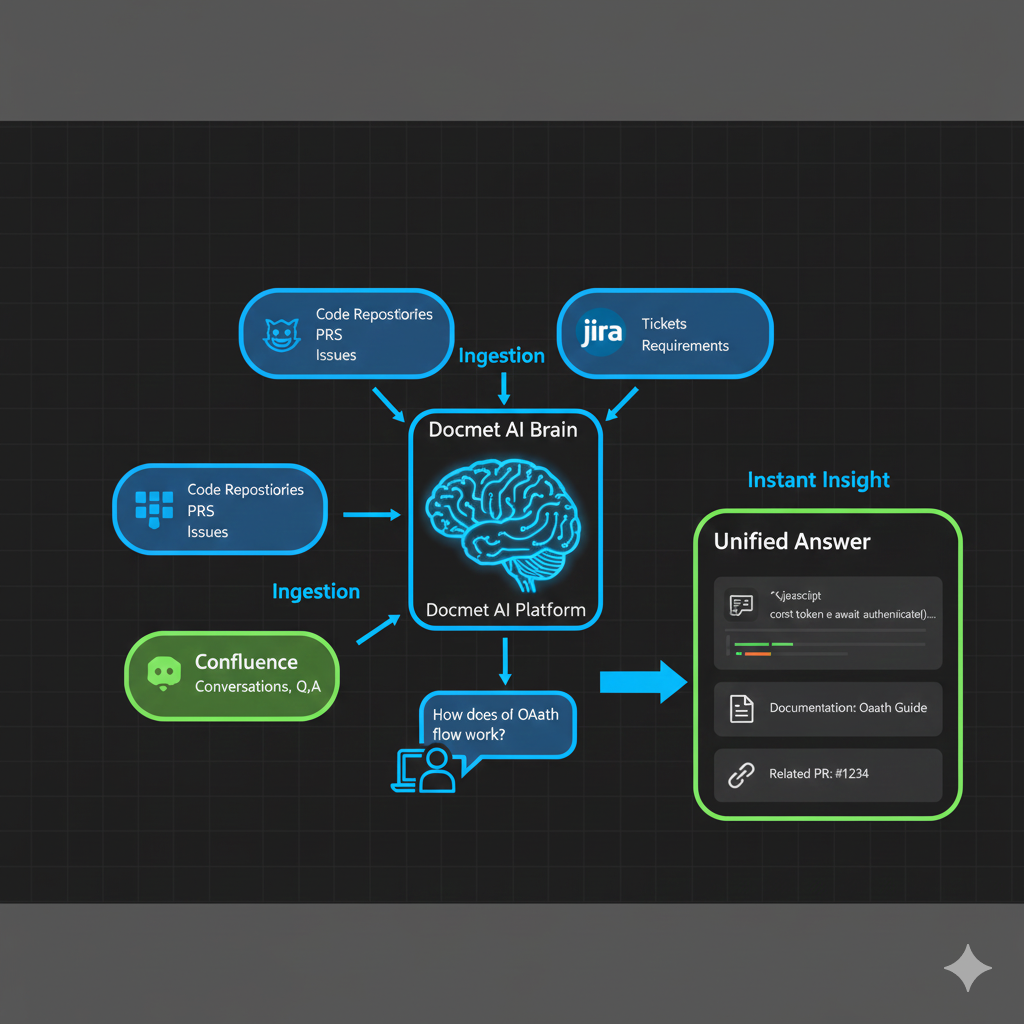
Task: Select the link icon next to Related PR
Action: point(740,774)
